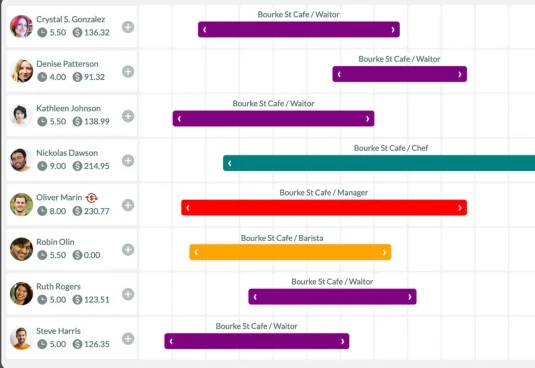The width and height of the screenshot is (535, 368).
Task: Click right handle of Denise's Waitor shift
Action: pos(460,74)
